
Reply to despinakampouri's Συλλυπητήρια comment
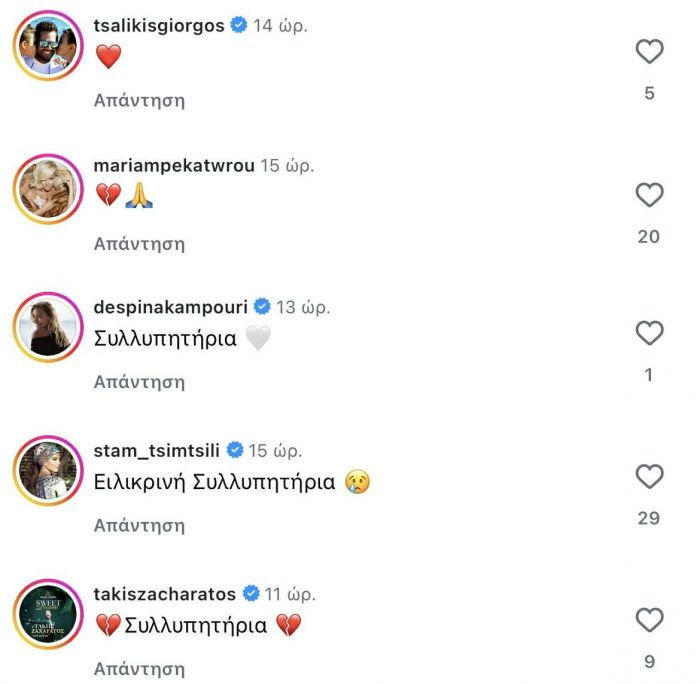(139, 381)
